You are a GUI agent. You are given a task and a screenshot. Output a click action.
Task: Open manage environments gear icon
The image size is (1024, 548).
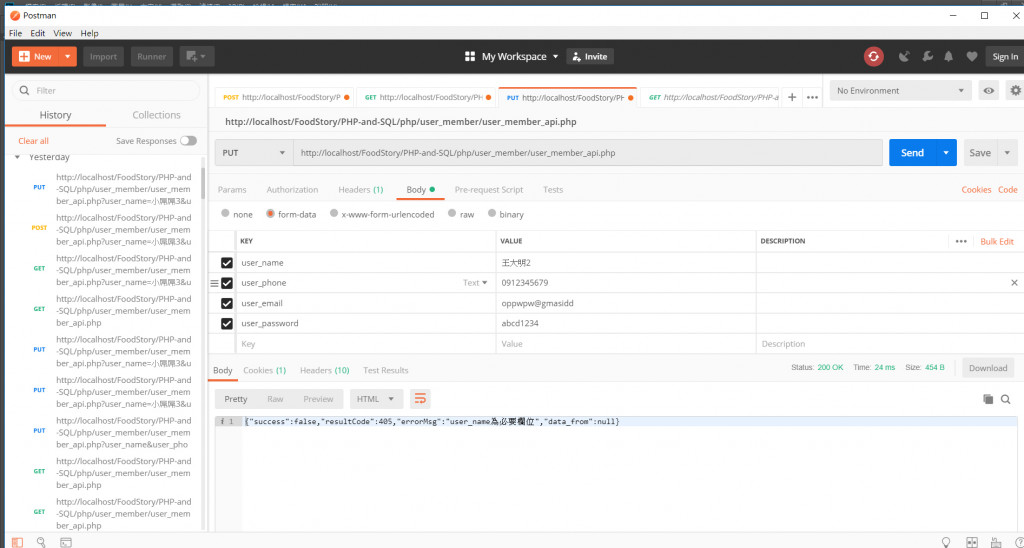pos(1015,91)
